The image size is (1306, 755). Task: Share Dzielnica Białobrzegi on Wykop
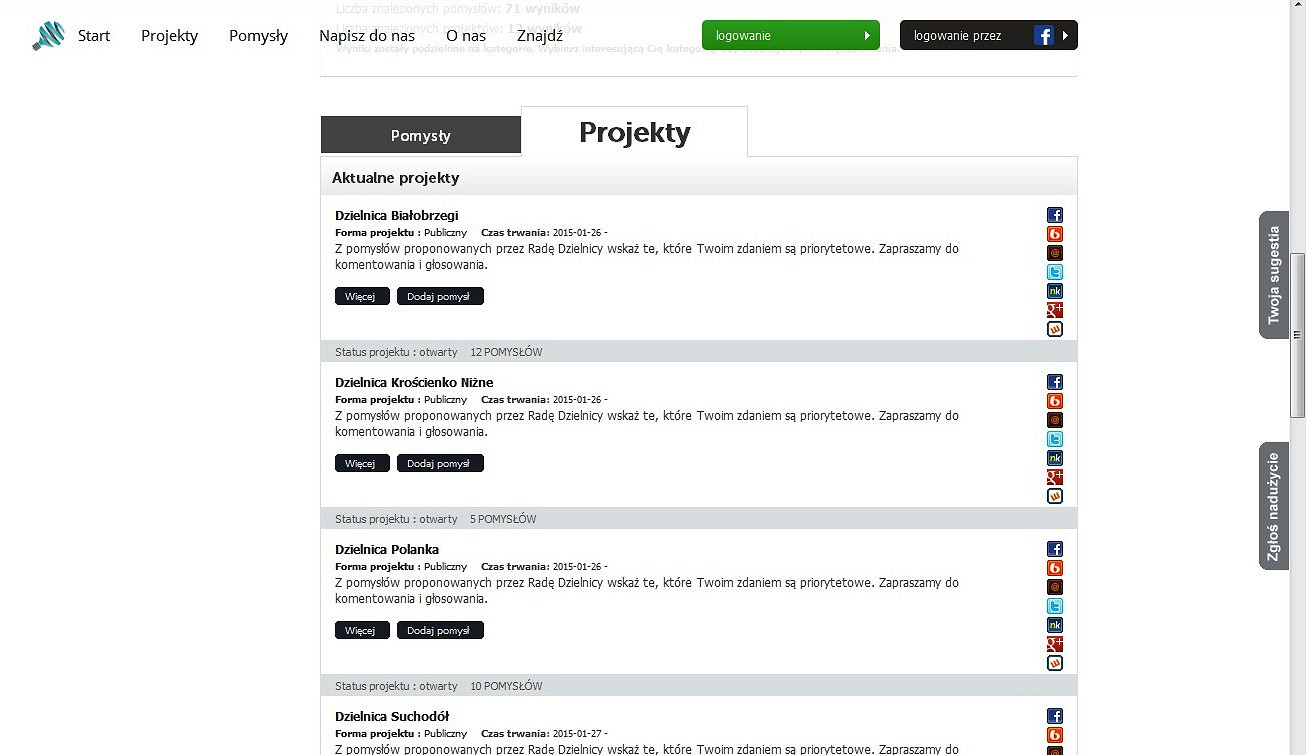(1055, 329)
